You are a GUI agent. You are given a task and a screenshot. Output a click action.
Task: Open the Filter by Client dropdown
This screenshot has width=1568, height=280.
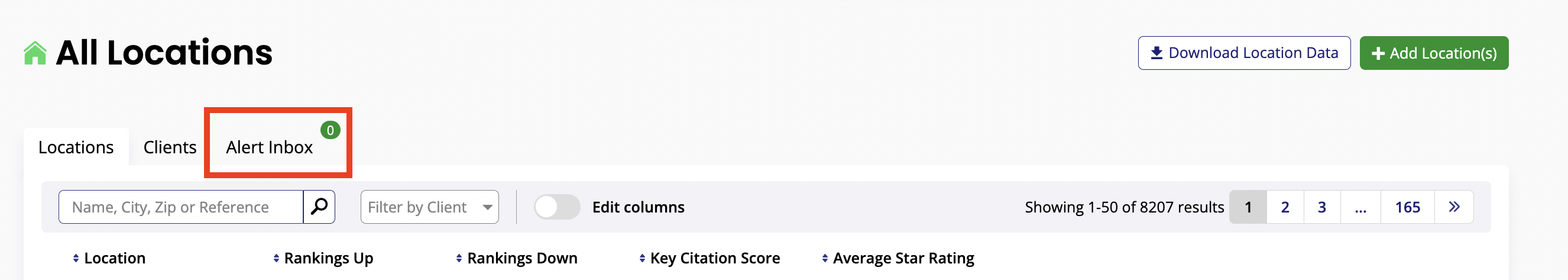(x=429, y=207)
